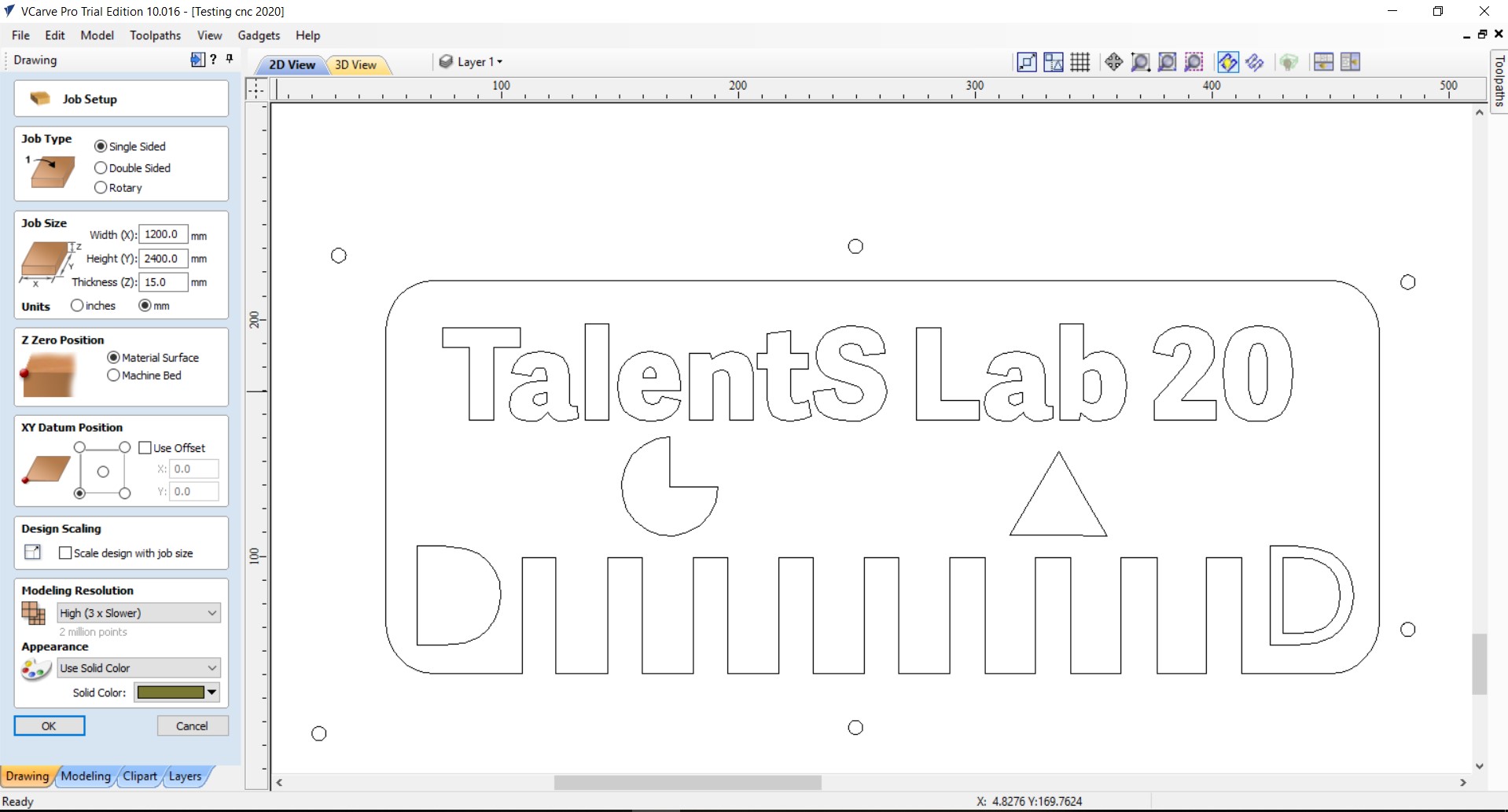This screenshot has width=1508, height=812.
Task: Click the horizontal scrollbar right arrow
Action: click(x=1462, y=782)
